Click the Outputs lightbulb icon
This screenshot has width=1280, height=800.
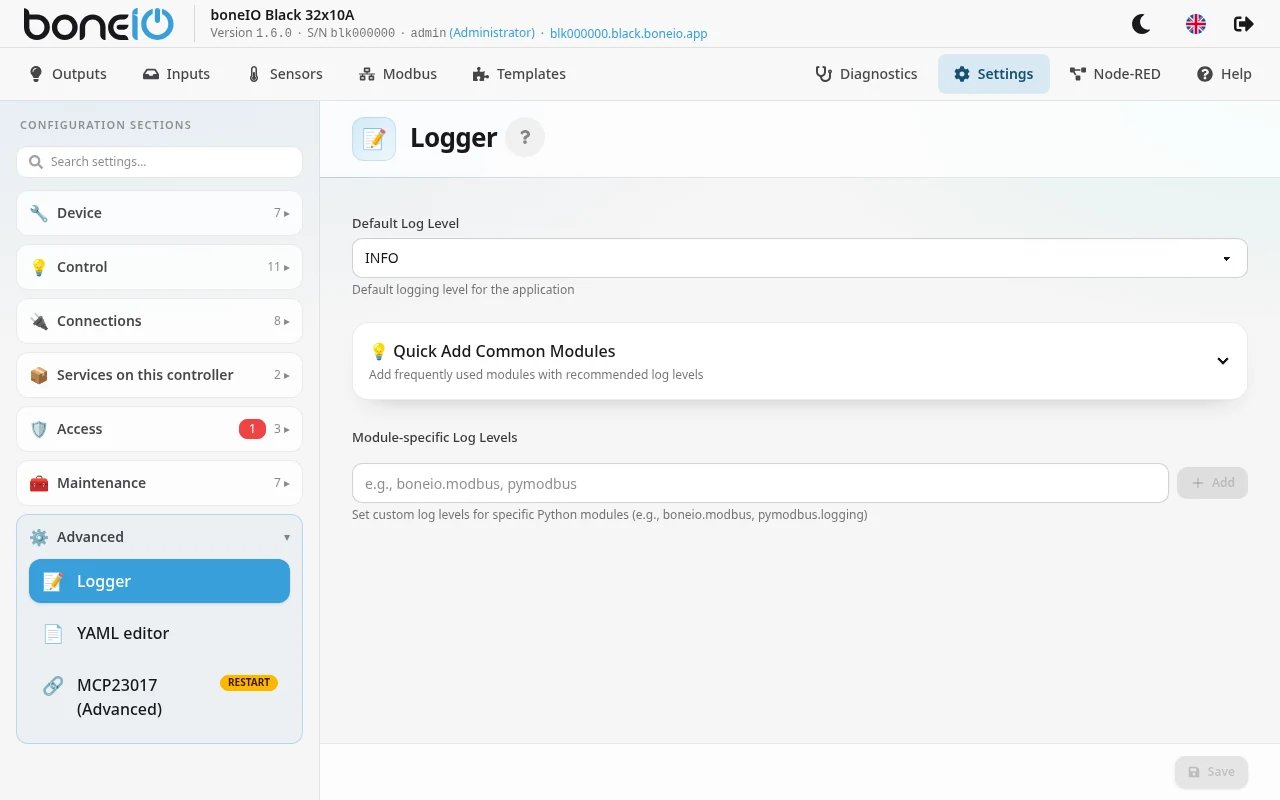pos(36,74)
